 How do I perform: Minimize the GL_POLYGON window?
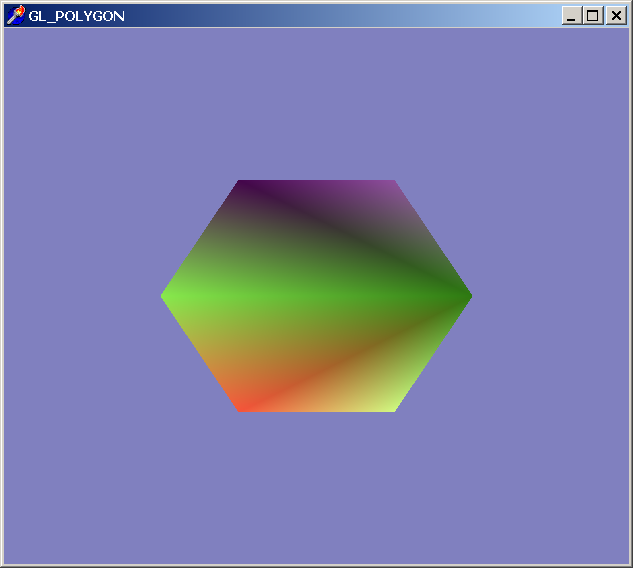pos(572,16)
